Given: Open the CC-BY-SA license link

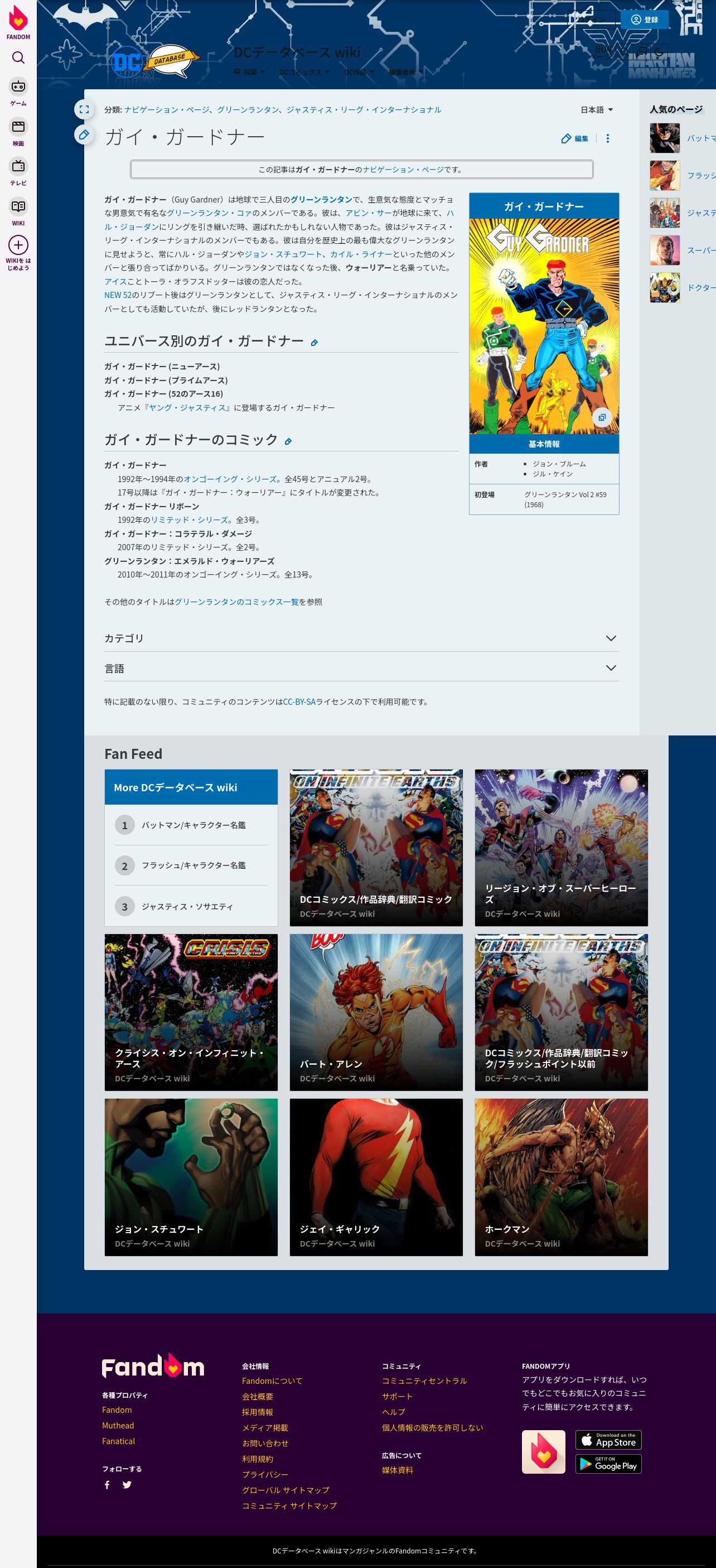Looking at the screenshot, I should [x=299, y=702].
